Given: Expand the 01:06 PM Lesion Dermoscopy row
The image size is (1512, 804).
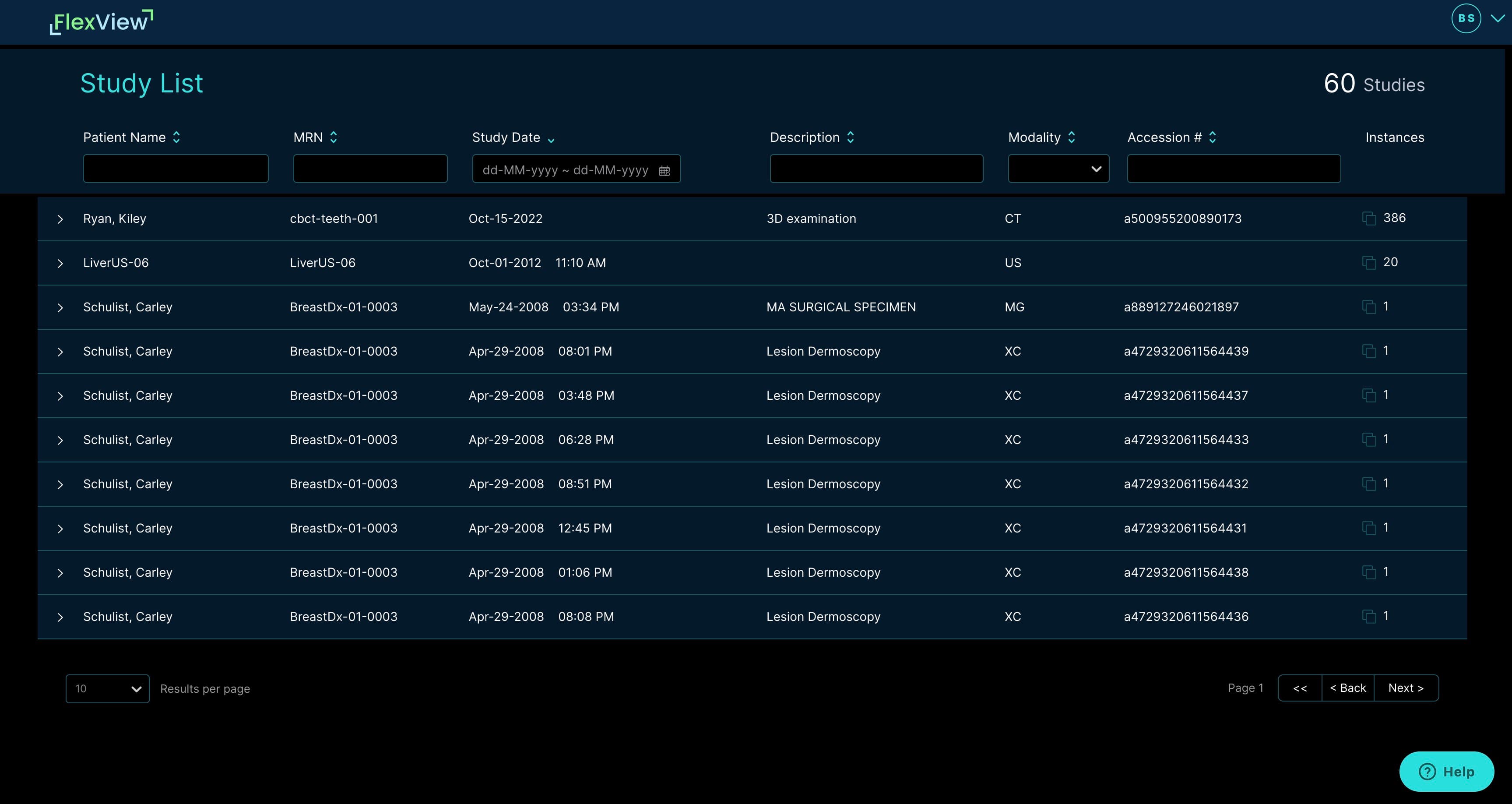Looking at the screenshot, I should pyautogui.click(x=60, y=573).
